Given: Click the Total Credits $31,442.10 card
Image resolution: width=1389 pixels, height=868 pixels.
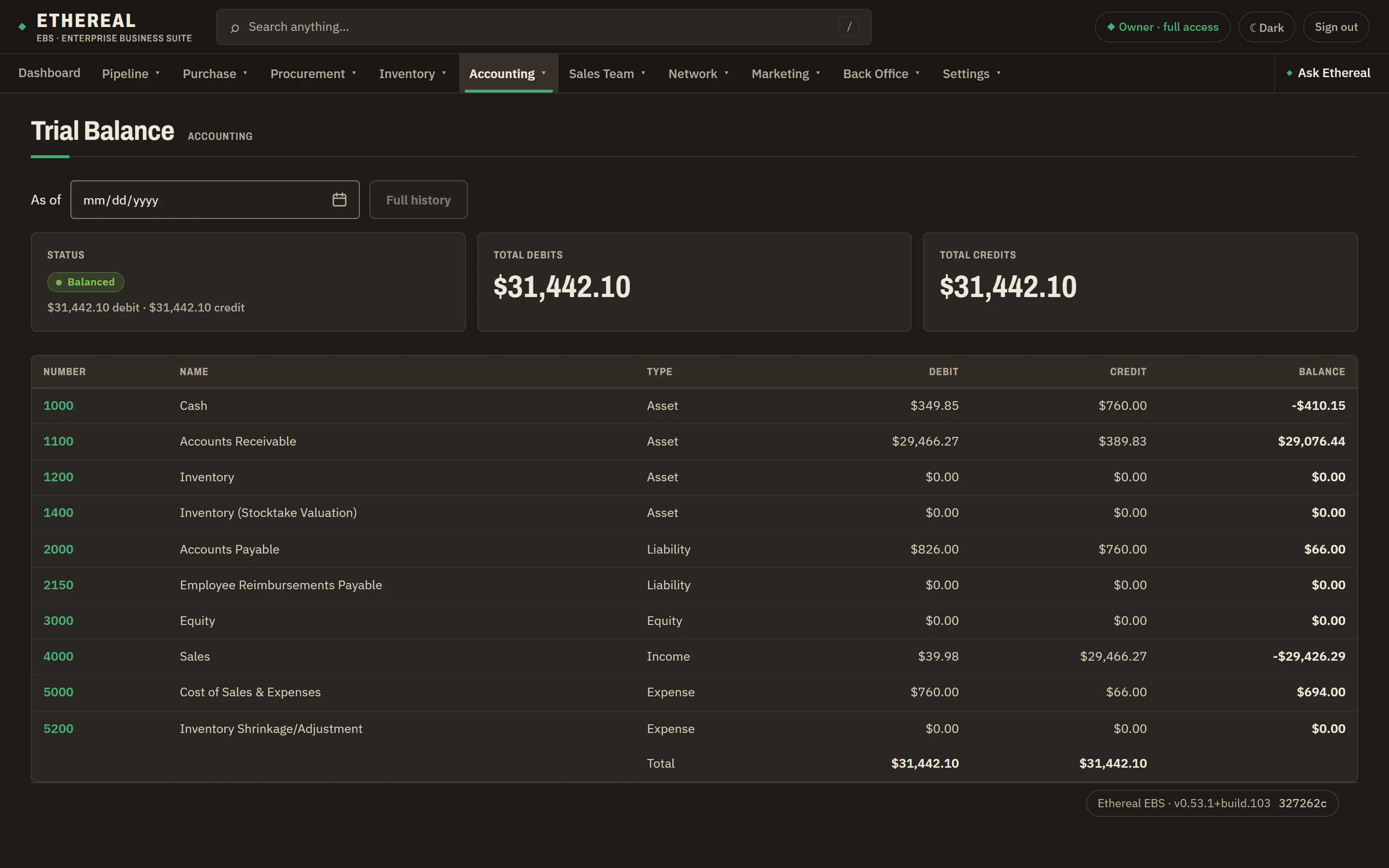Looking at the screenshot, I should pyautogui.click(x=1140, y=282).
